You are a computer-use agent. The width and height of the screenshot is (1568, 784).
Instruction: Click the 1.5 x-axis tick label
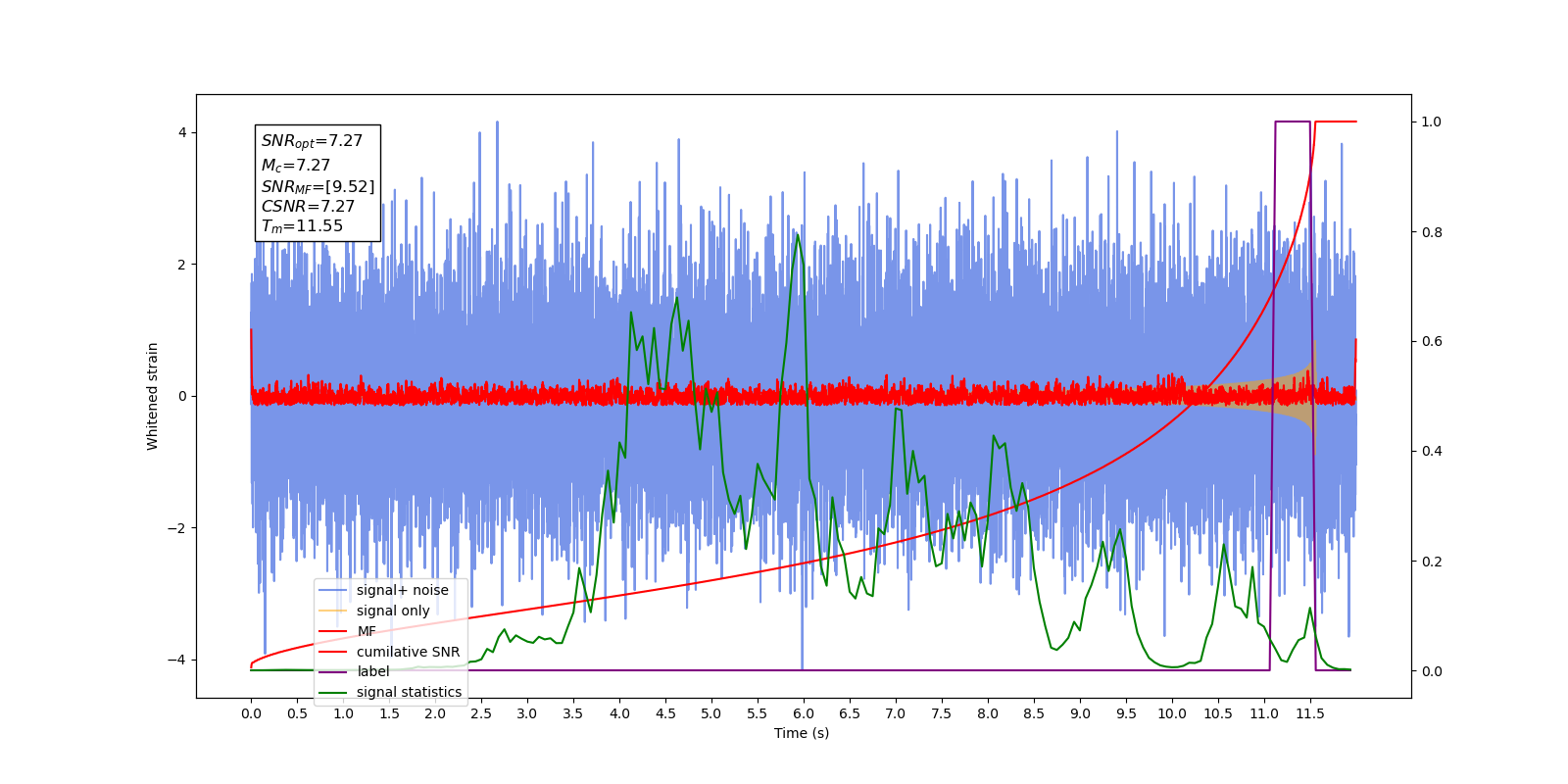(389, 713)
